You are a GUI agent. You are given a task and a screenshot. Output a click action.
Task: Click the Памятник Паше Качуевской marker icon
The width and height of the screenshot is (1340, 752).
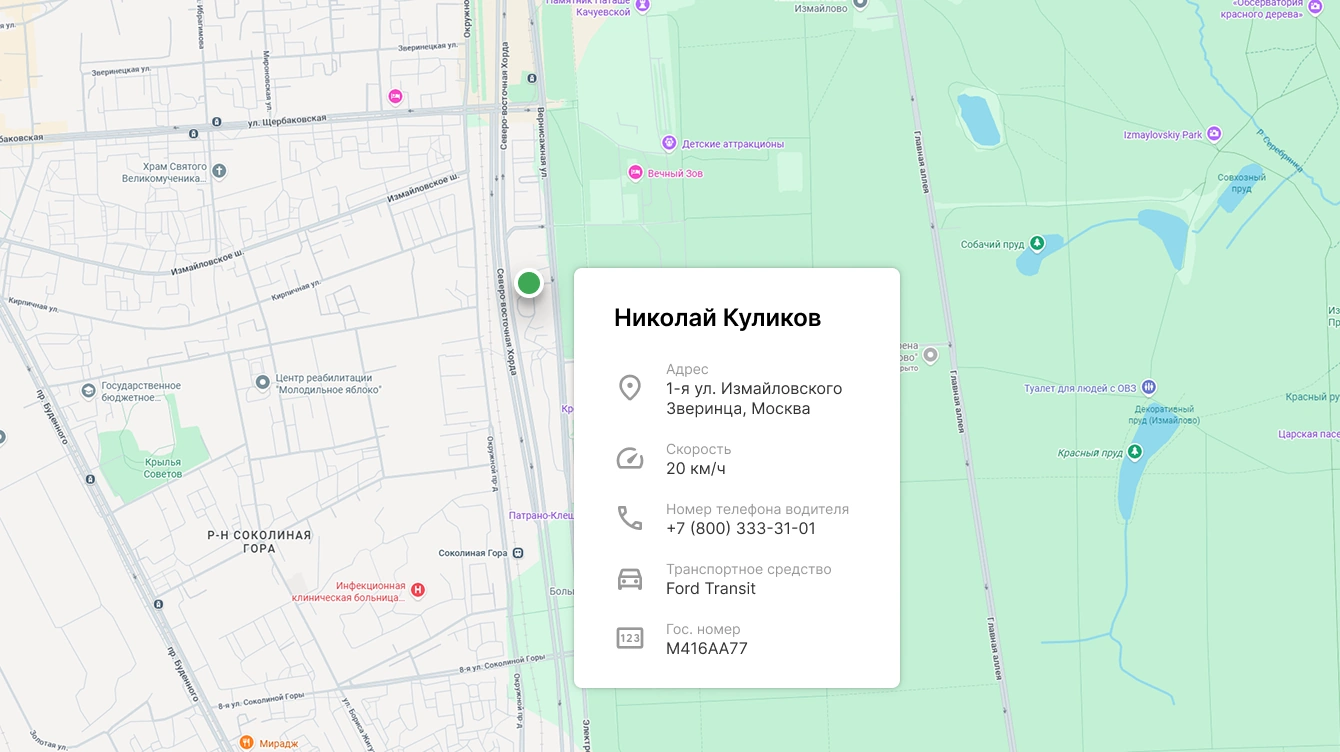coord(643,6)
